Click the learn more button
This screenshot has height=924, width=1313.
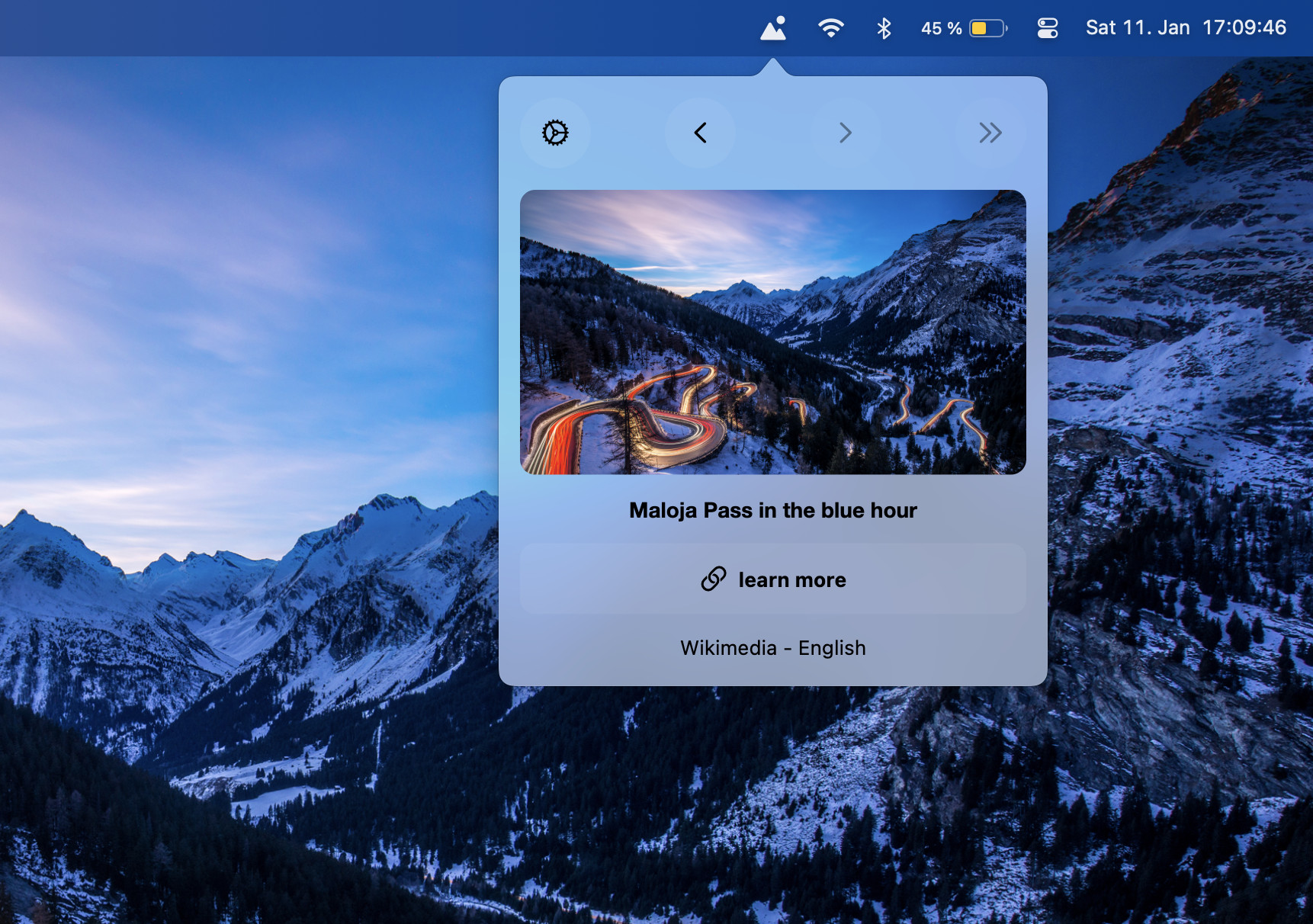773,579
